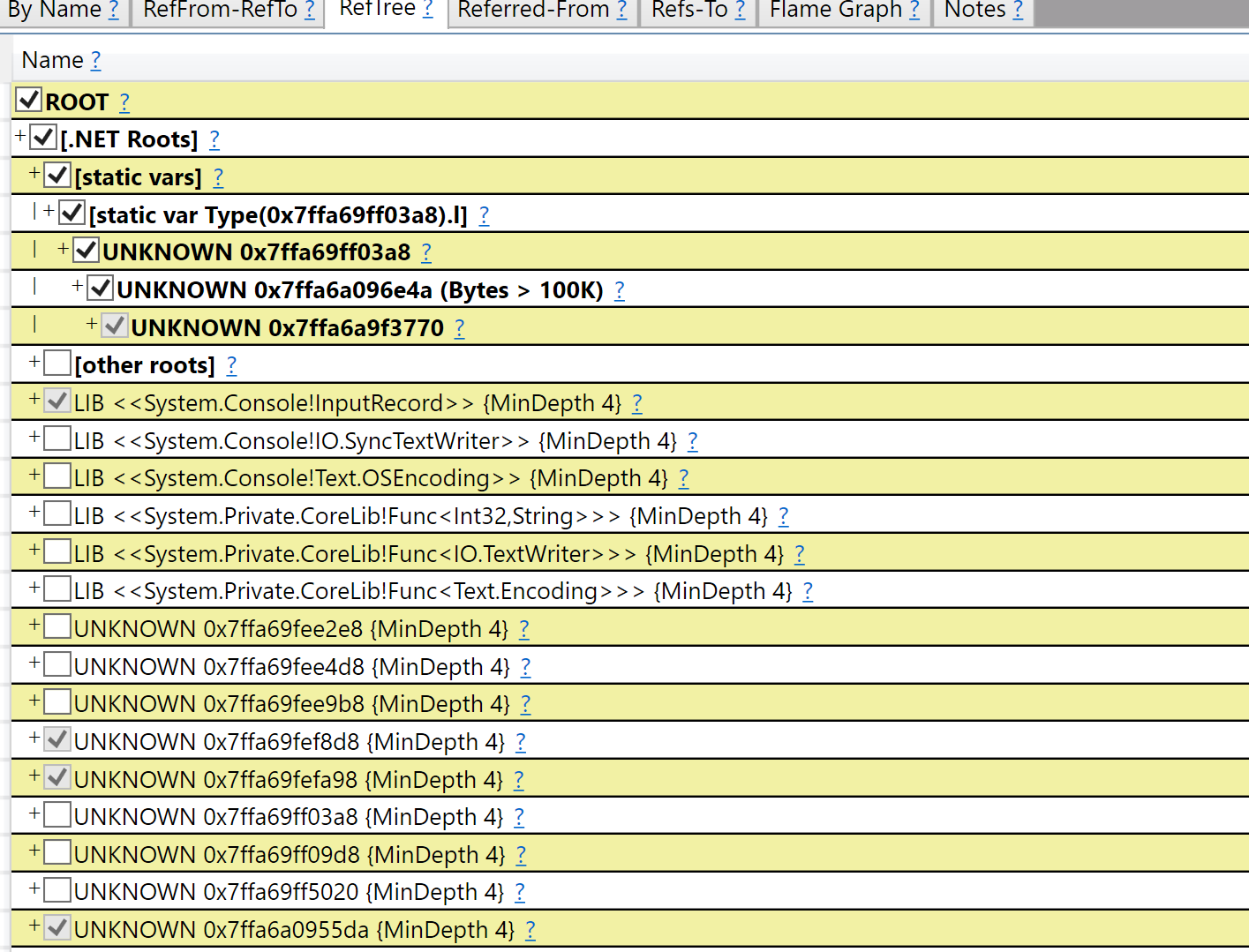Uncheck the ROOT checkbox
1249x952 pixels.
click(x=27, y=99)
